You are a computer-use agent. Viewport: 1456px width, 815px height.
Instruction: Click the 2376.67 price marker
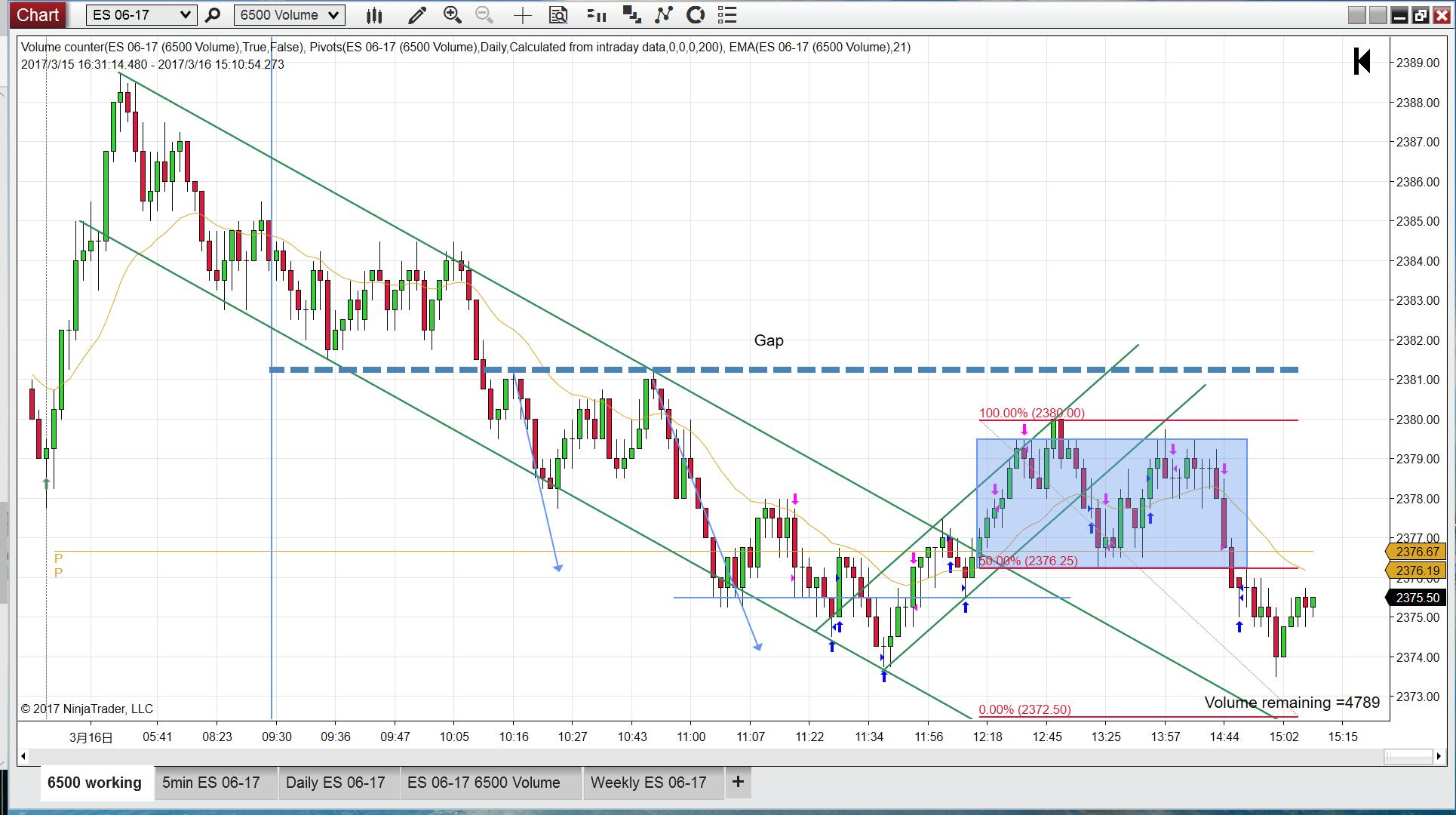1417,552
